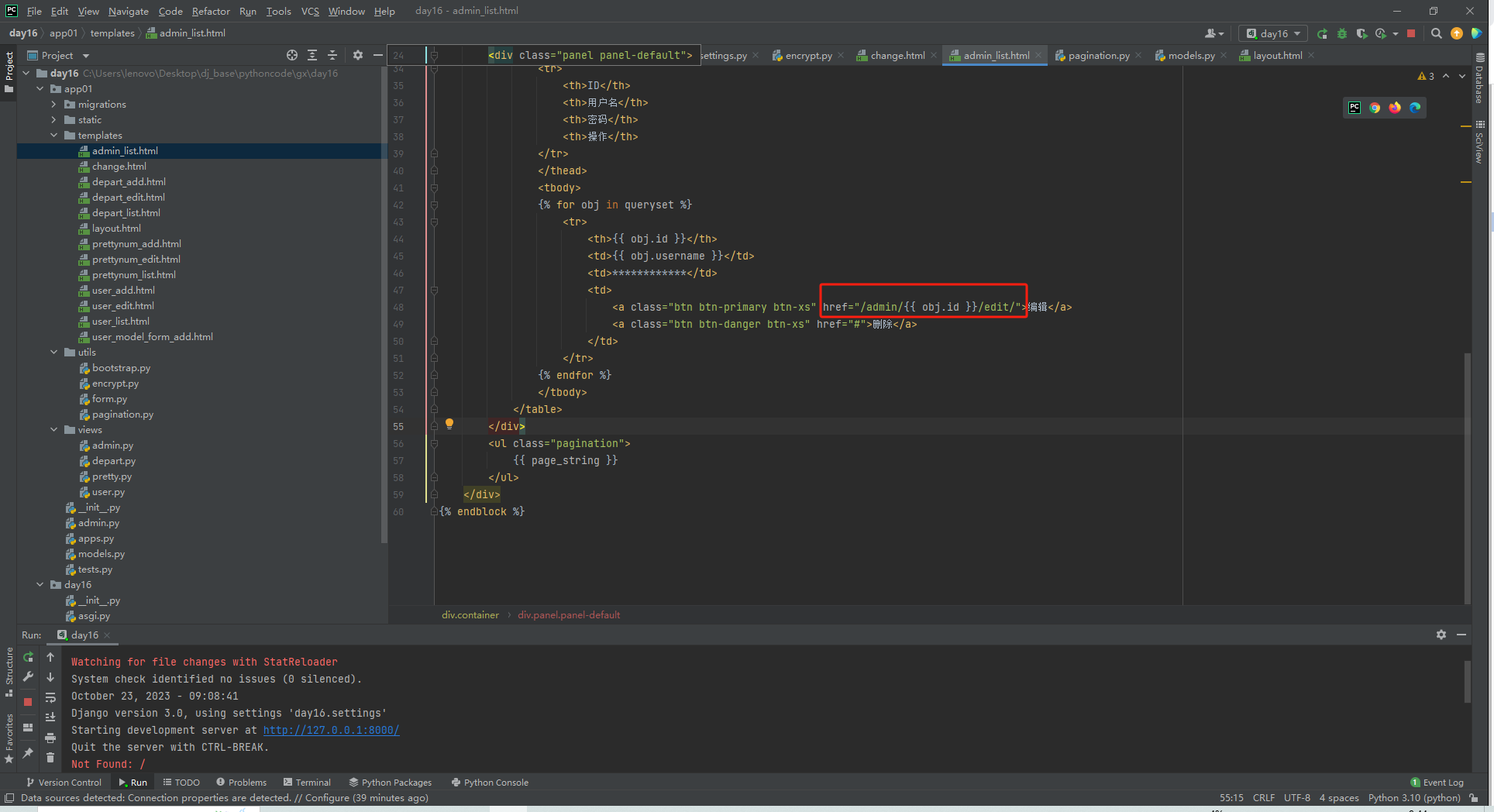Viewport: 1494px width, 812px height.
Task: Open user_list.html in project tree
Action: [120, 322]
